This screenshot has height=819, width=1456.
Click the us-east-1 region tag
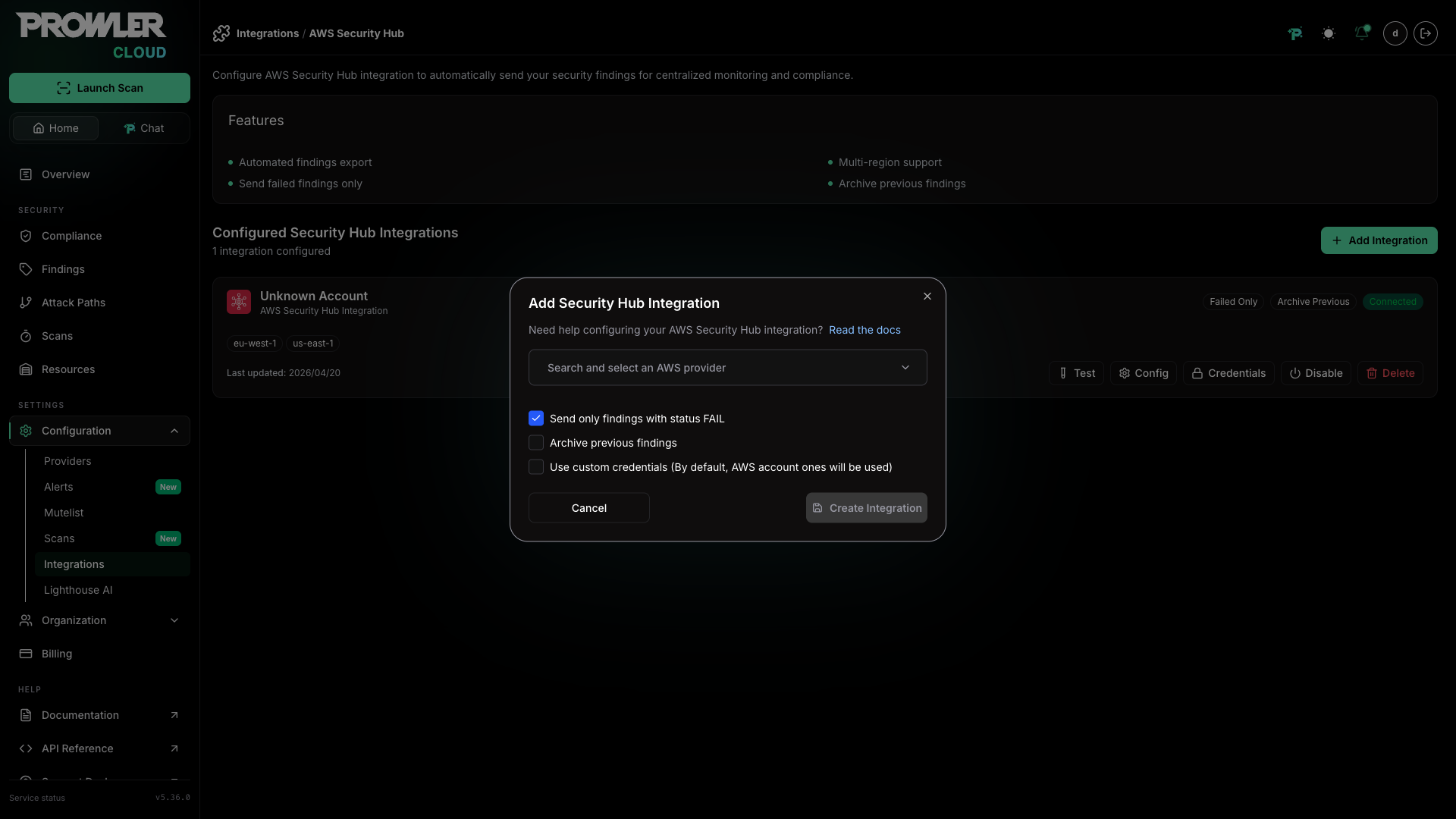[x=313, y=344]
